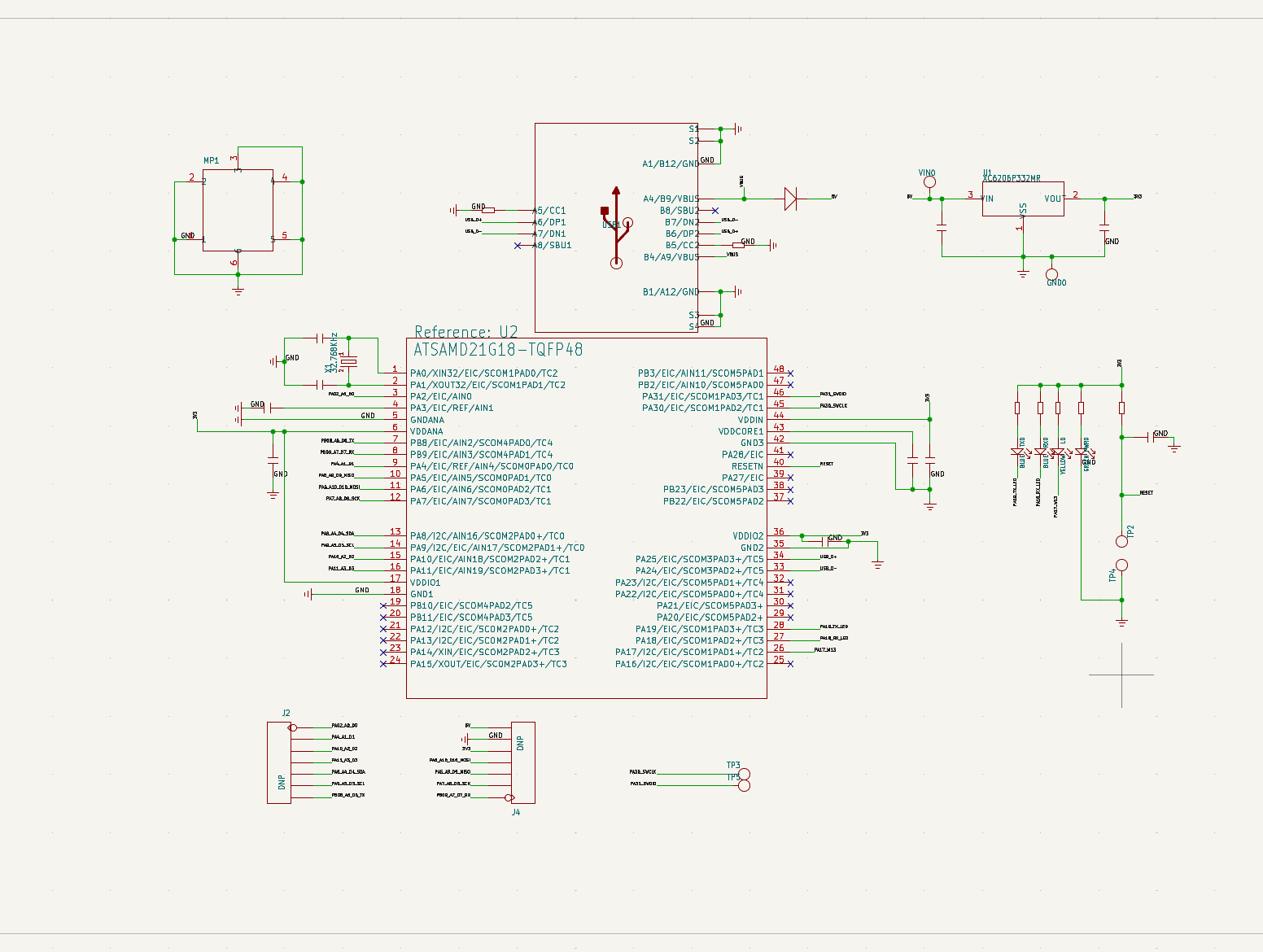The width and height of the screenshot is (1263, 952).
Task: Select the TP5 test point circle
Action: click(743, 785)
